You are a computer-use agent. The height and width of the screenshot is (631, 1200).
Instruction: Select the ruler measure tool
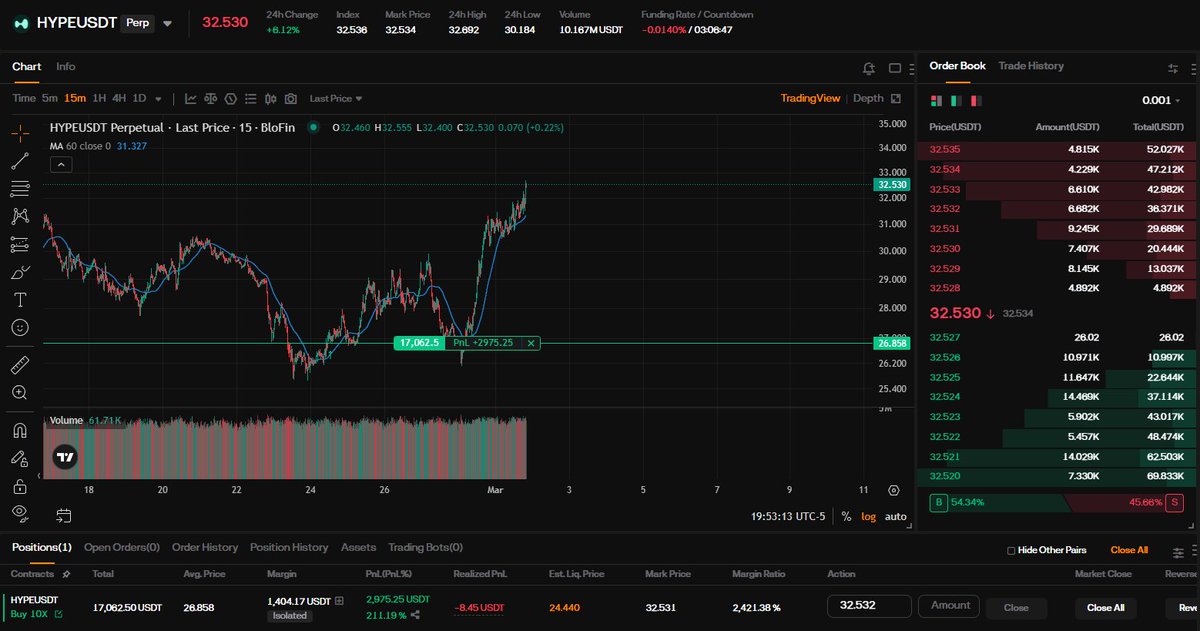[x=20, y=364]
